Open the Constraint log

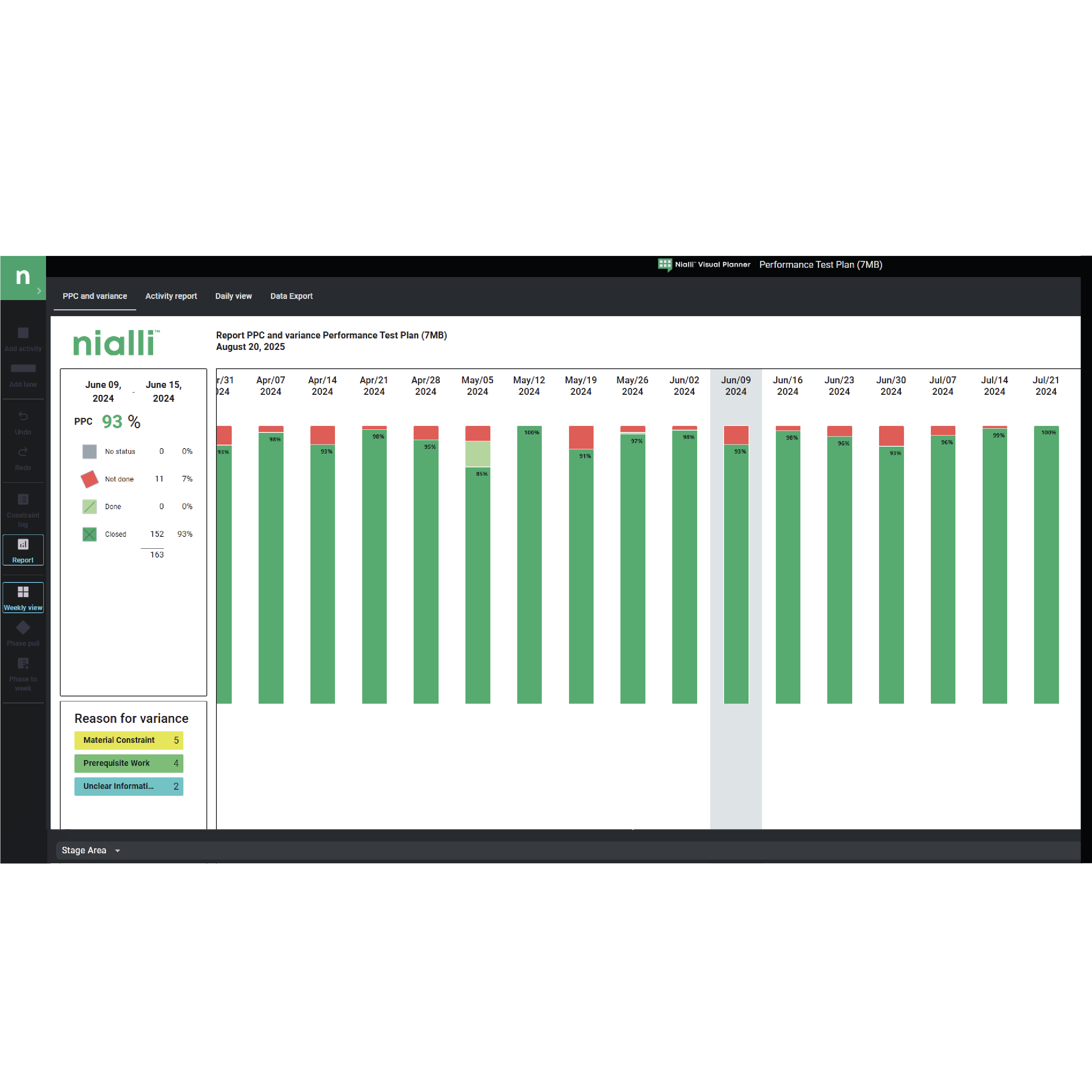[23, 508]
